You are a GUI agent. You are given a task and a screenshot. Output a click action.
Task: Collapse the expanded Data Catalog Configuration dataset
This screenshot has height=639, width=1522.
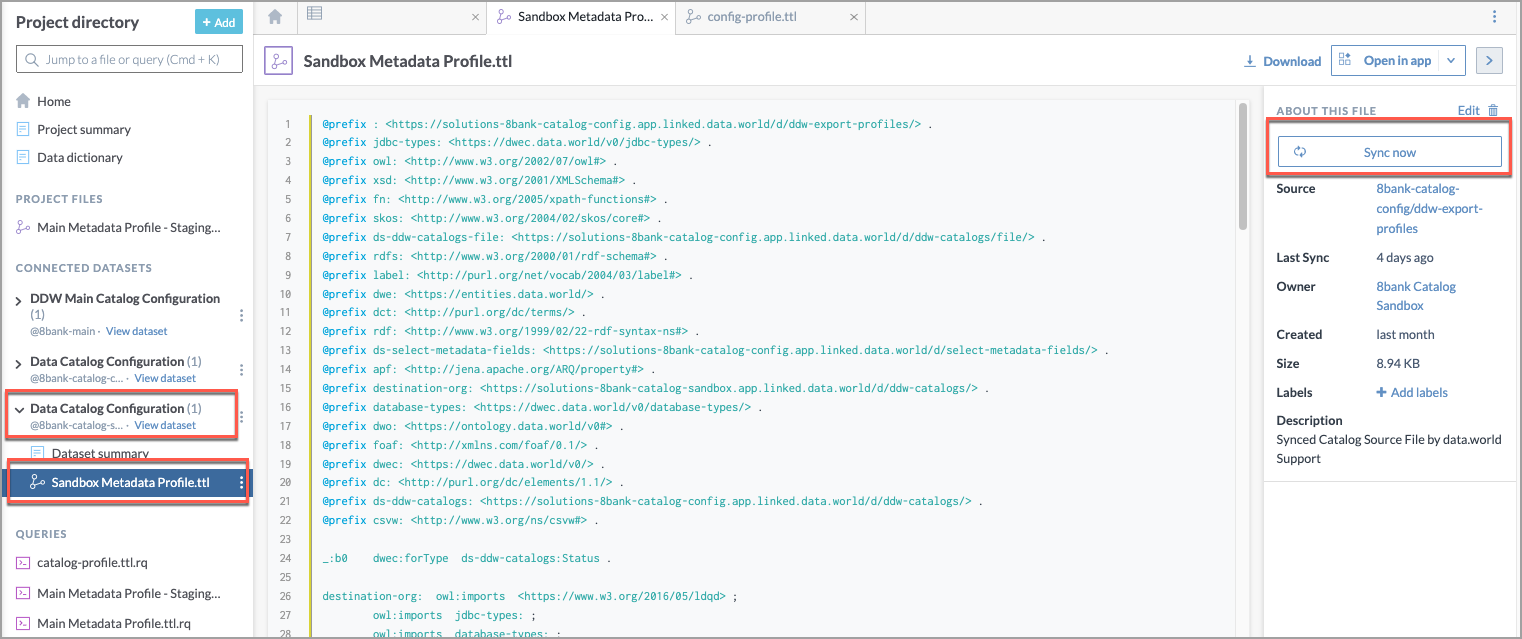point(18,408)
